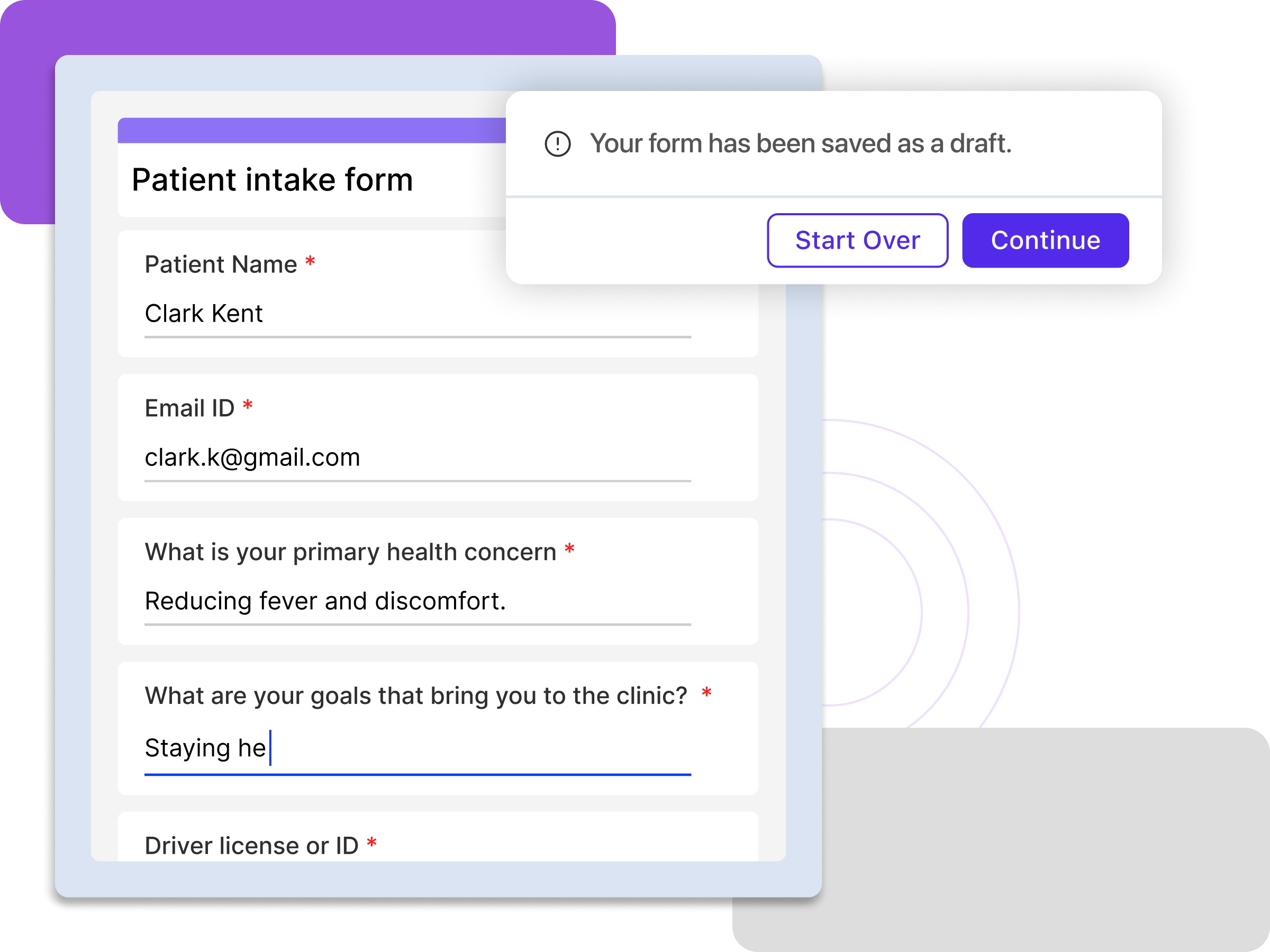Click the red asterisk beside Patient Name
The width and height of the screenshot is (1270, 952).
pyautogui.click(x=310, y=262)
